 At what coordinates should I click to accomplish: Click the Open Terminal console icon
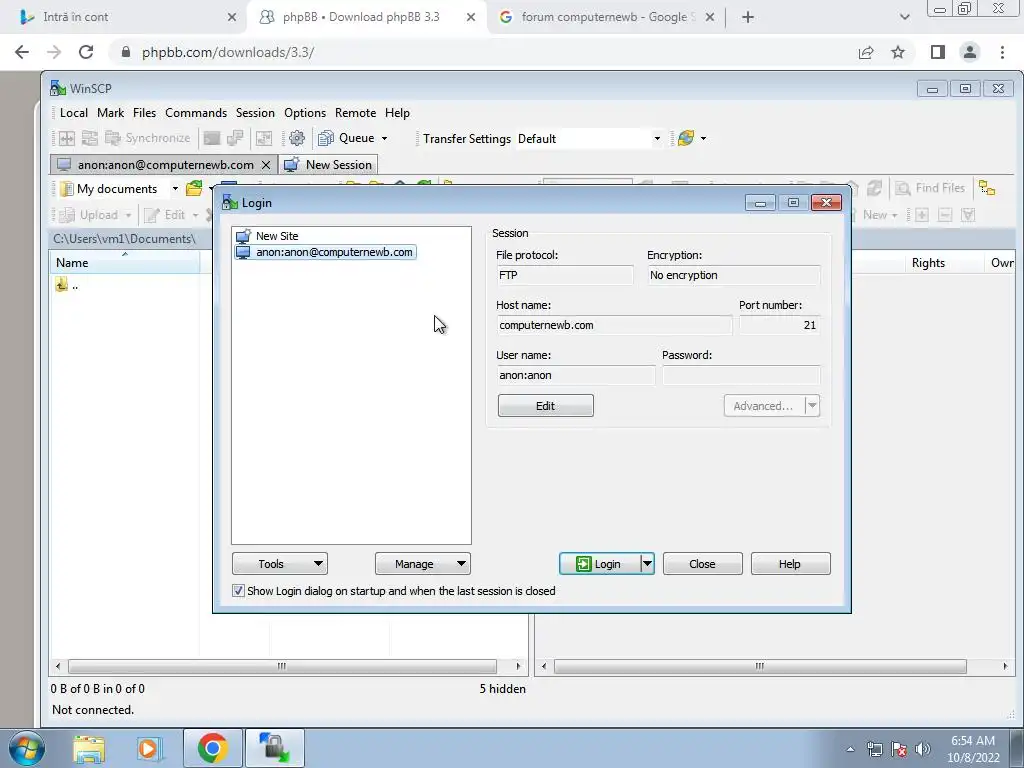point(212,138)
